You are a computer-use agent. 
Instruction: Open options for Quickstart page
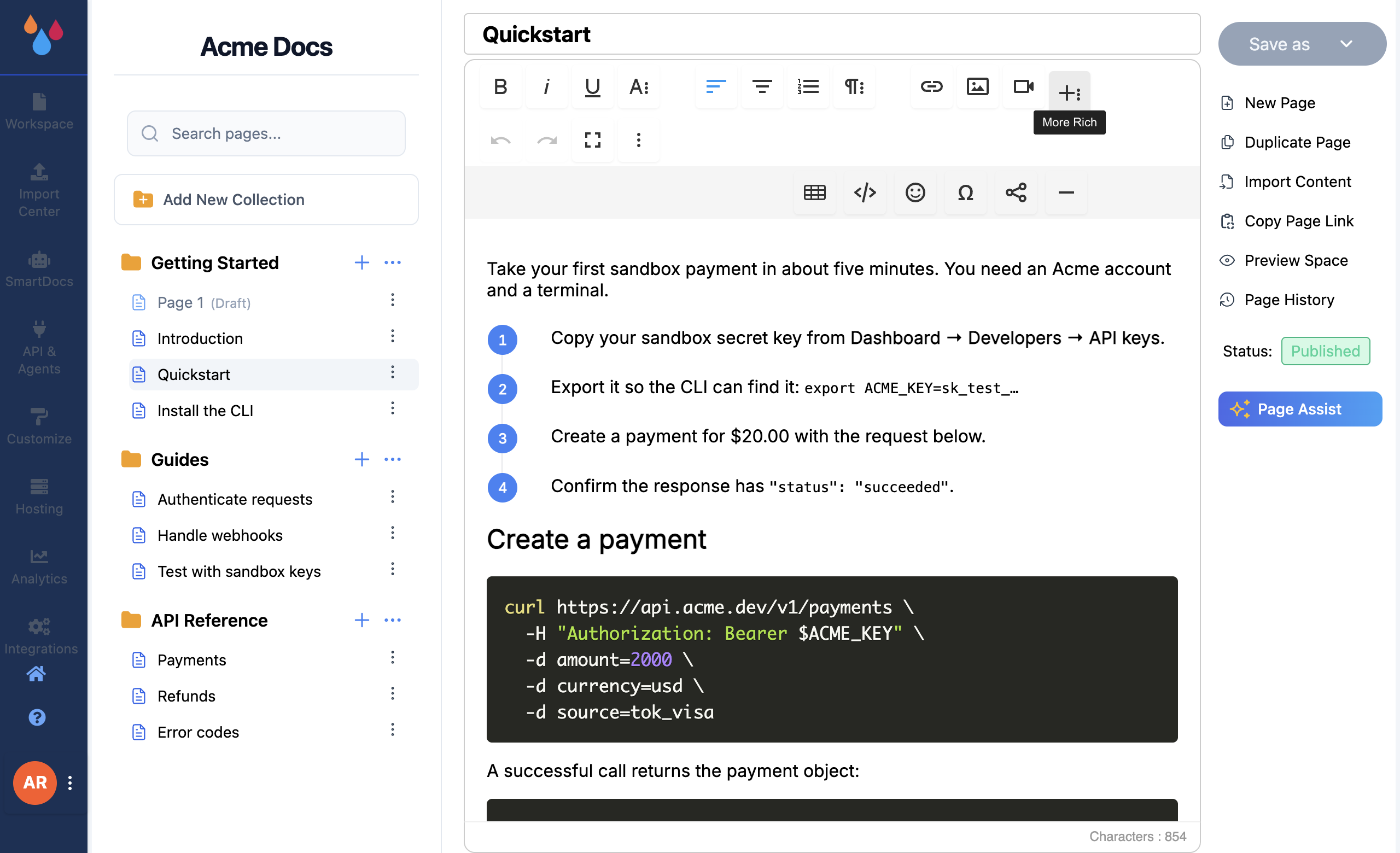393,372
